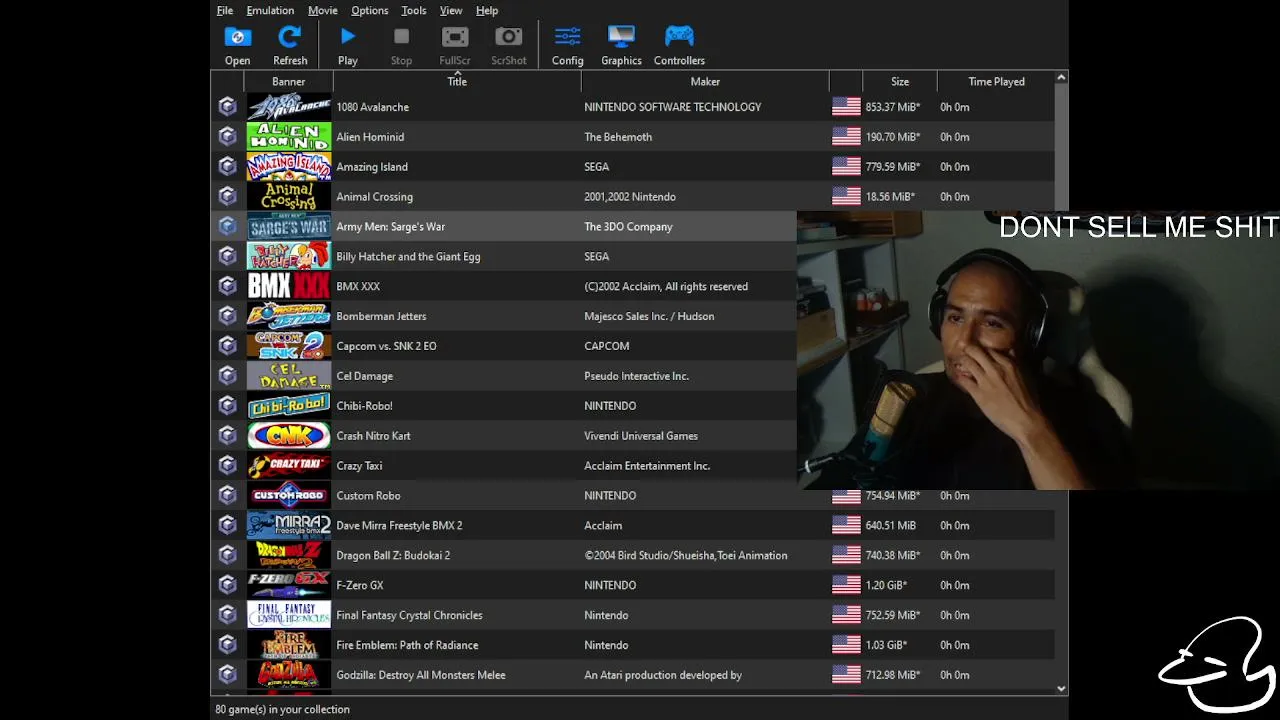Select "Godzilla: Destroy All Monsters Melee" title

(420, 675)
